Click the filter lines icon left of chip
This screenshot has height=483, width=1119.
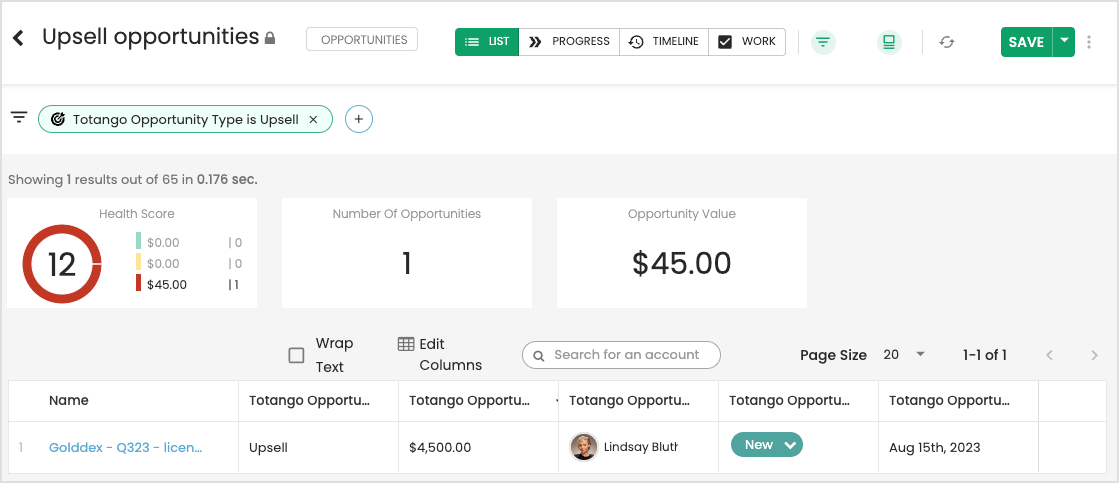[x=19, y=117]
